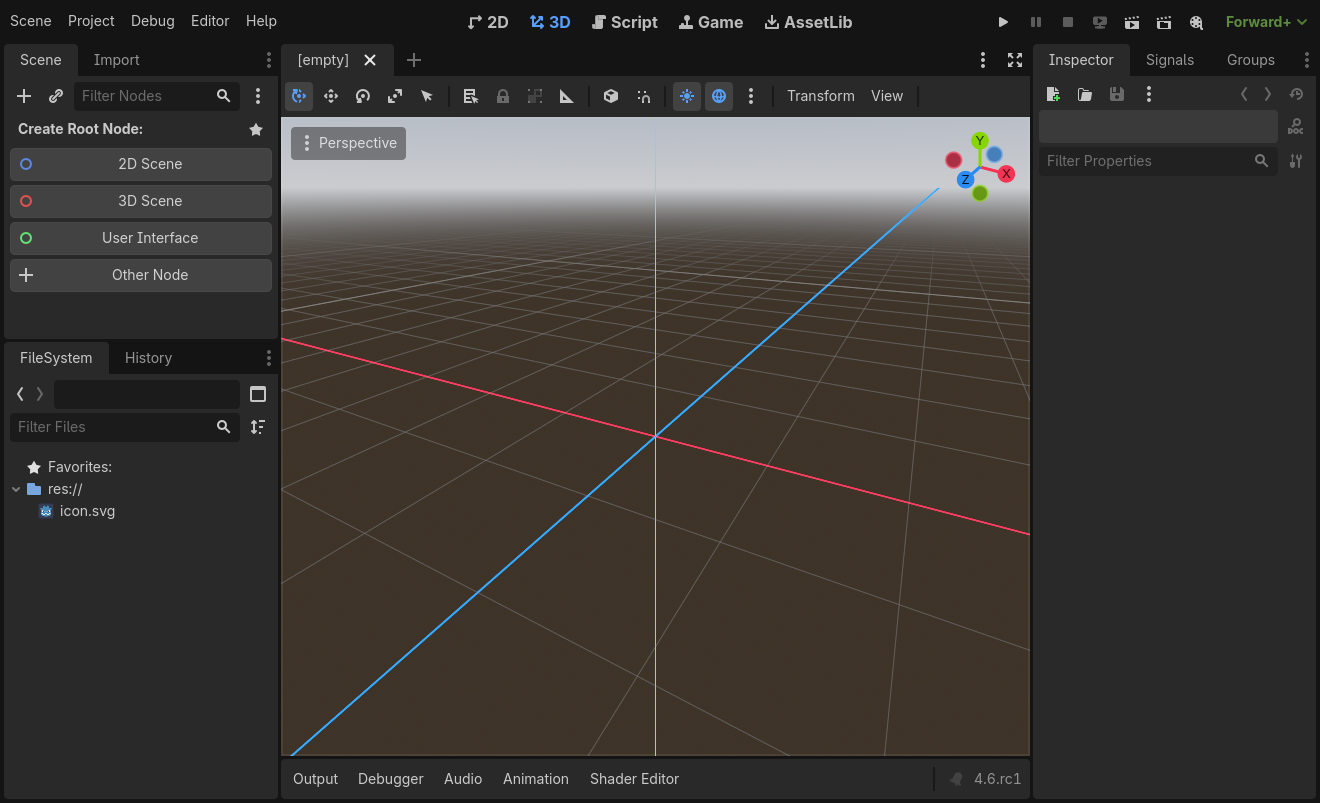The image size is (1320, 803).
Task: Run the project with the Play button
Action: pyautogui.click(x=1003, y=21)
